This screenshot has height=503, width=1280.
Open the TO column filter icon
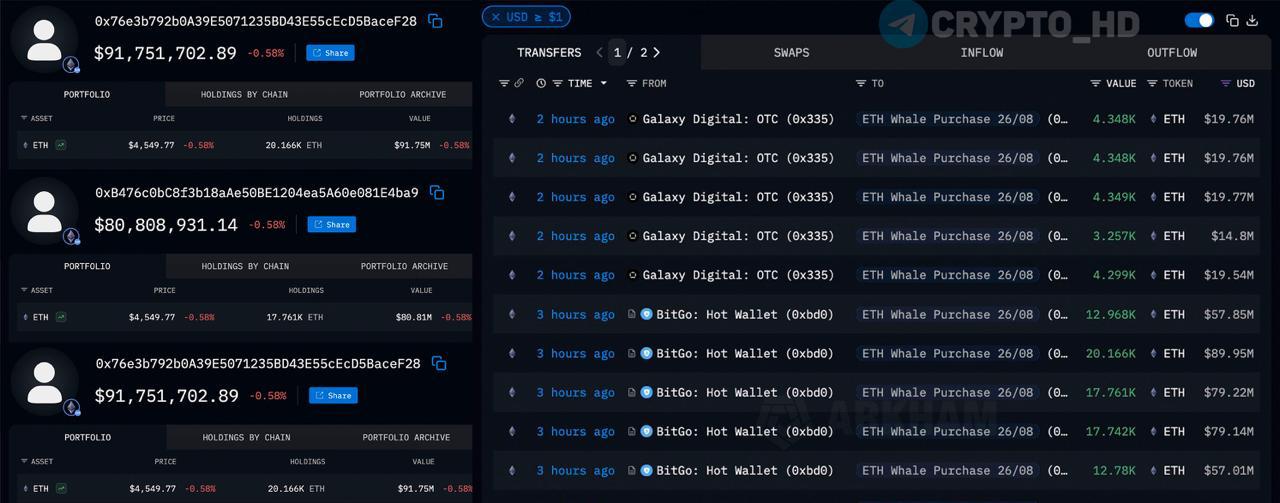tap(861, 83)
